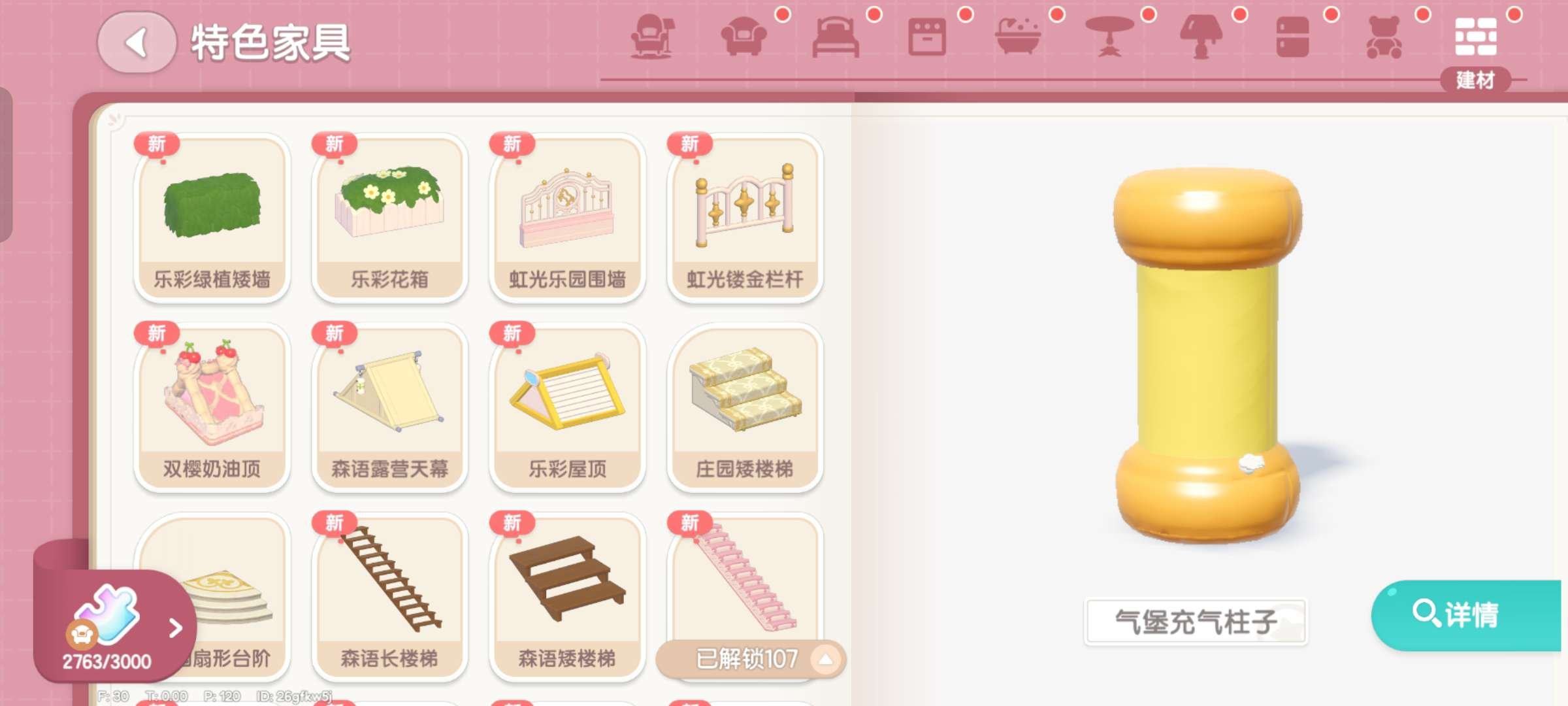
Task: Choose the 虹光镂金栏杆 railing item
Action: [745, 218]
